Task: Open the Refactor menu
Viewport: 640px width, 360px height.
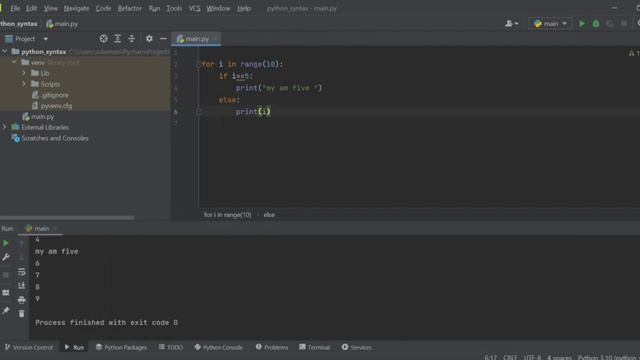Action: 129,8
